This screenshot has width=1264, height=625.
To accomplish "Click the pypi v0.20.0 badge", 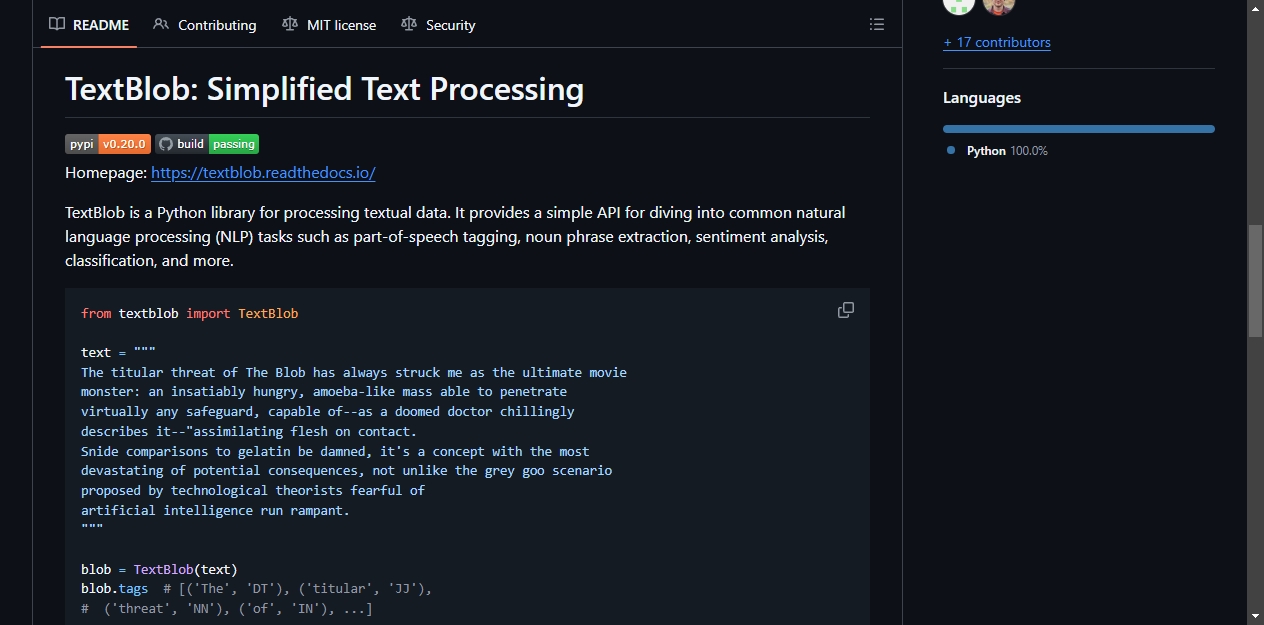I will coord(108,144).
